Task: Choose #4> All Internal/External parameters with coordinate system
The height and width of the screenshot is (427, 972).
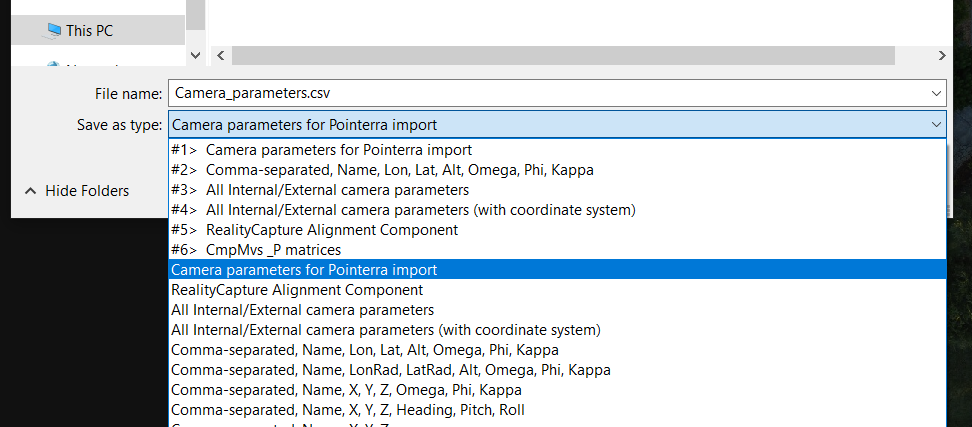Action: tap(557, 210)
